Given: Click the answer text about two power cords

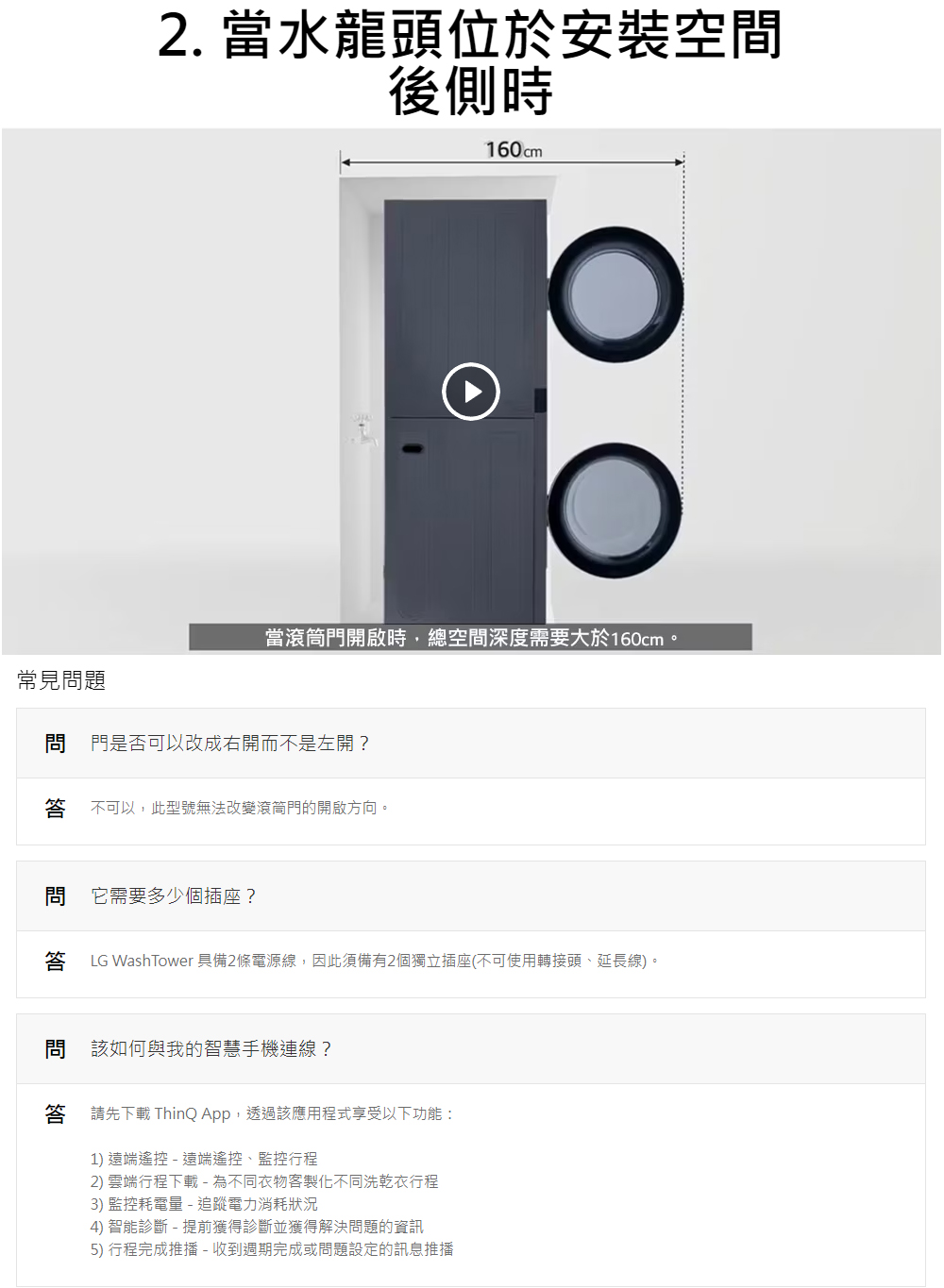Looking at the screenshot, I should click(x=375, y=961).
